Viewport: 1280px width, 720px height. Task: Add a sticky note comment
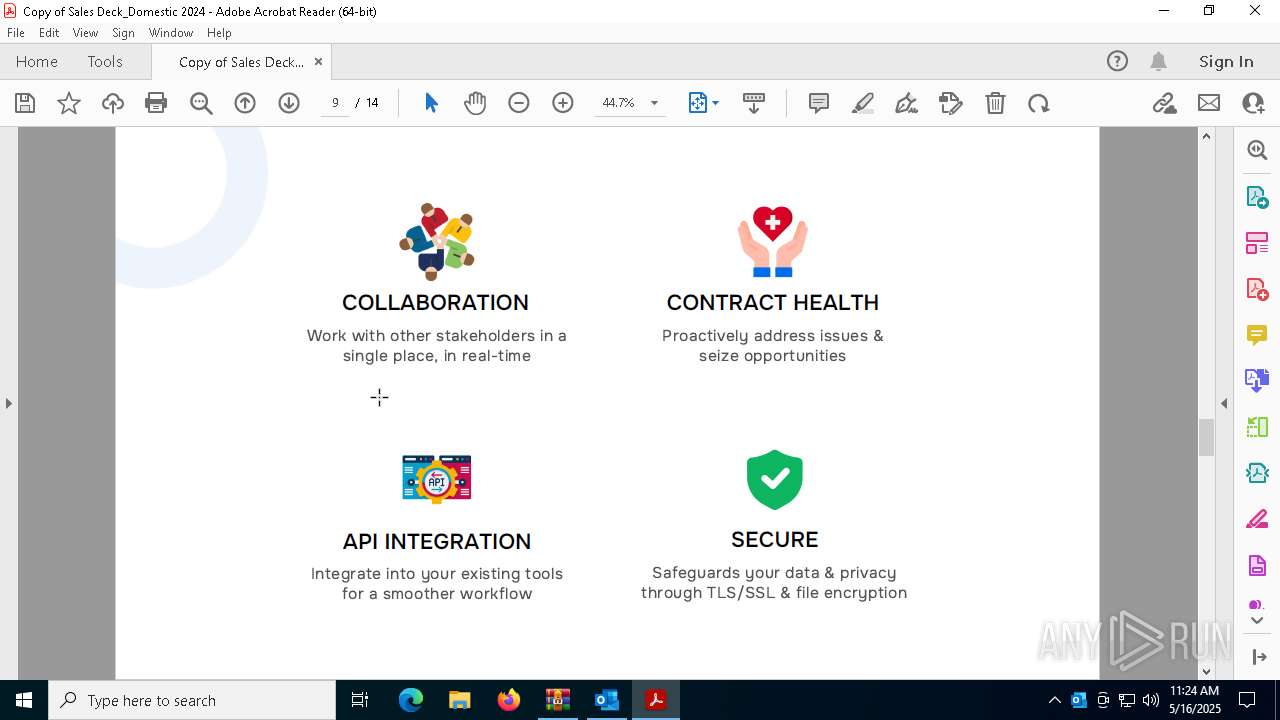819,103
